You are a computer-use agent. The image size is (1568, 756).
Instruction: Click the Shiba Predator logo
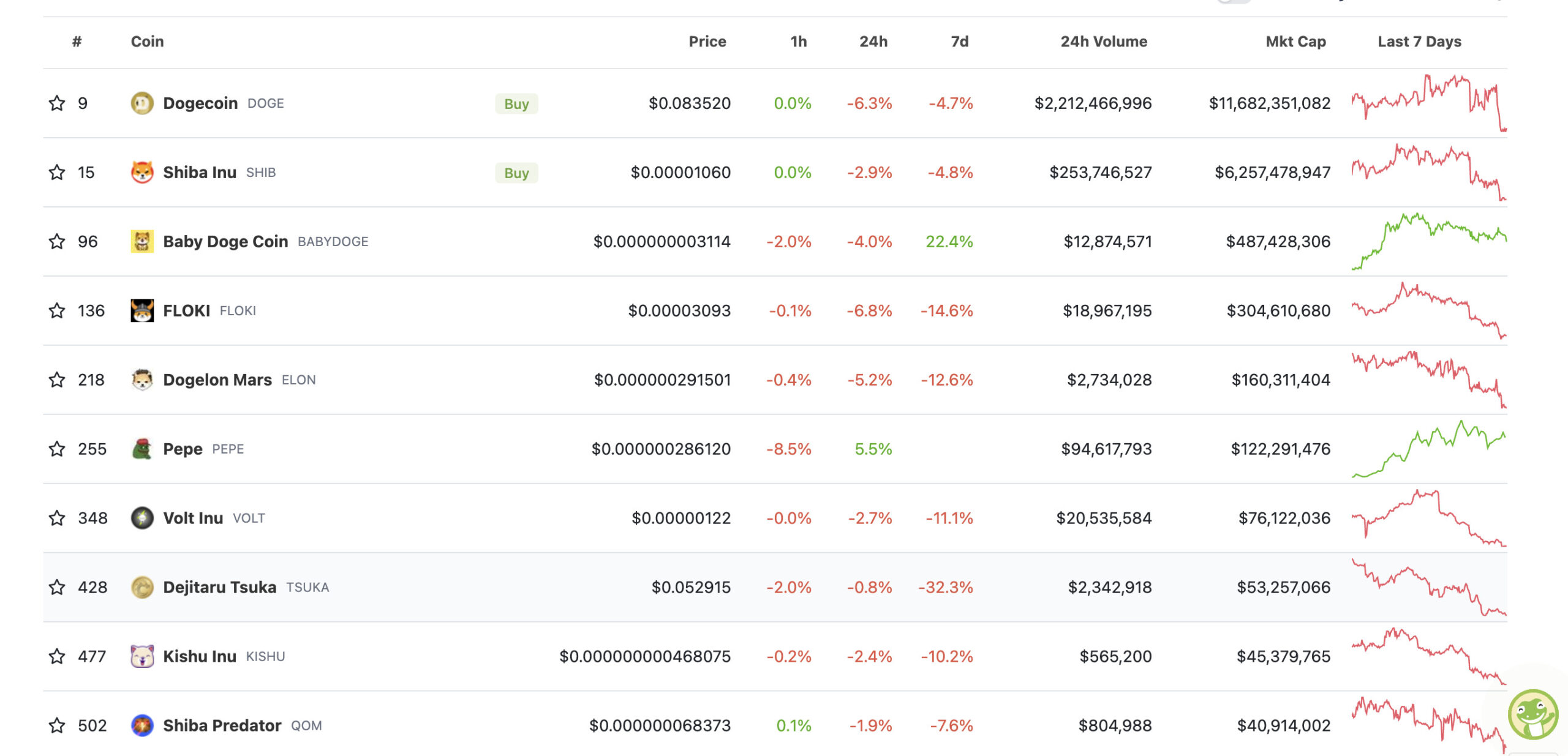coord(142,725)
